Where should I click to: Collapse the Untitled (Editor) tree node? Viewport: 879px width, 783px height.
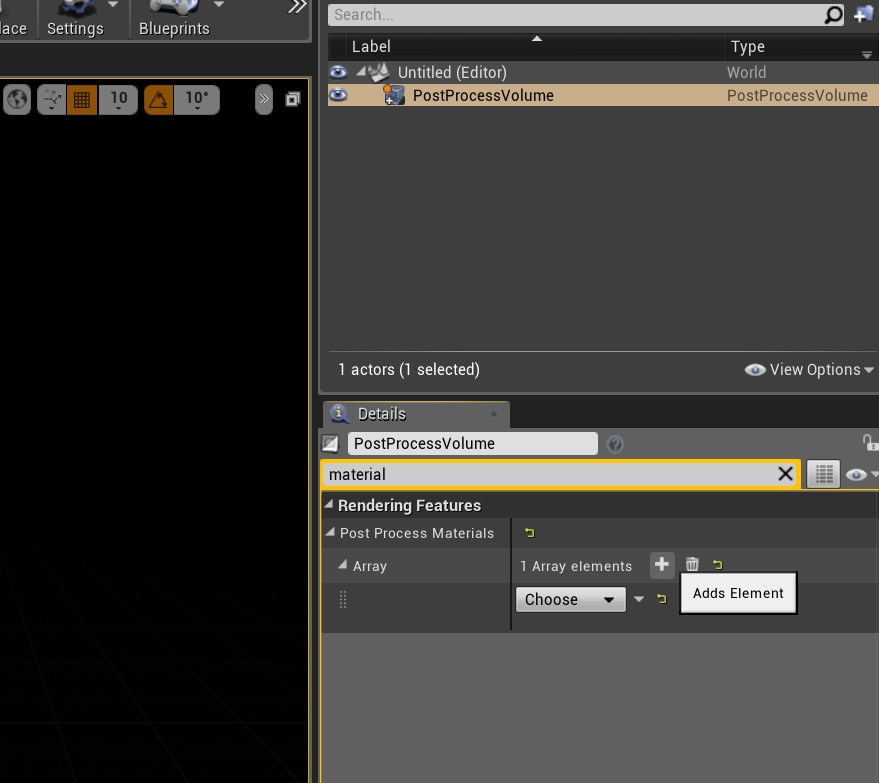(x=361, y=71)
